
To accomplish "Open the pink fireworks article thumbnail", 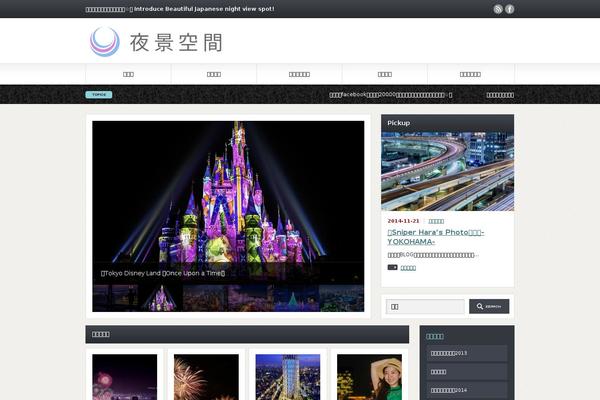I will [x=125, y=377].
